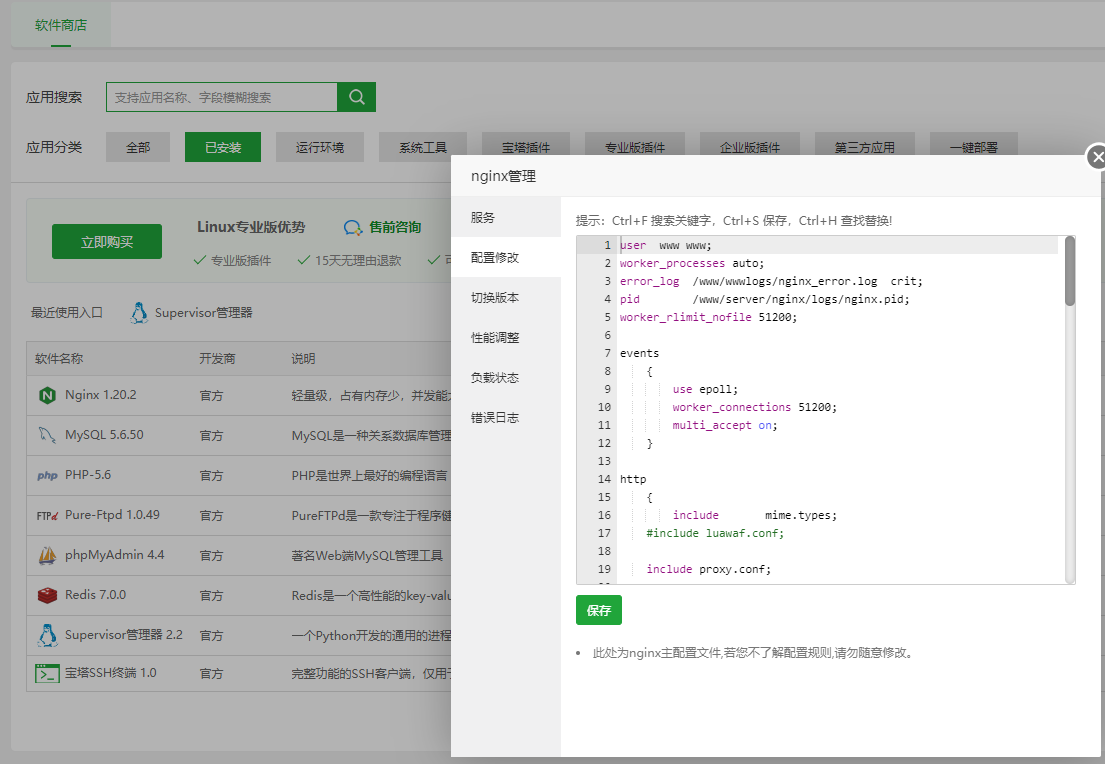Click 'include mime.types;' line
The height and width of the screenshot is (764, 1105).
(x=755, y=515)
